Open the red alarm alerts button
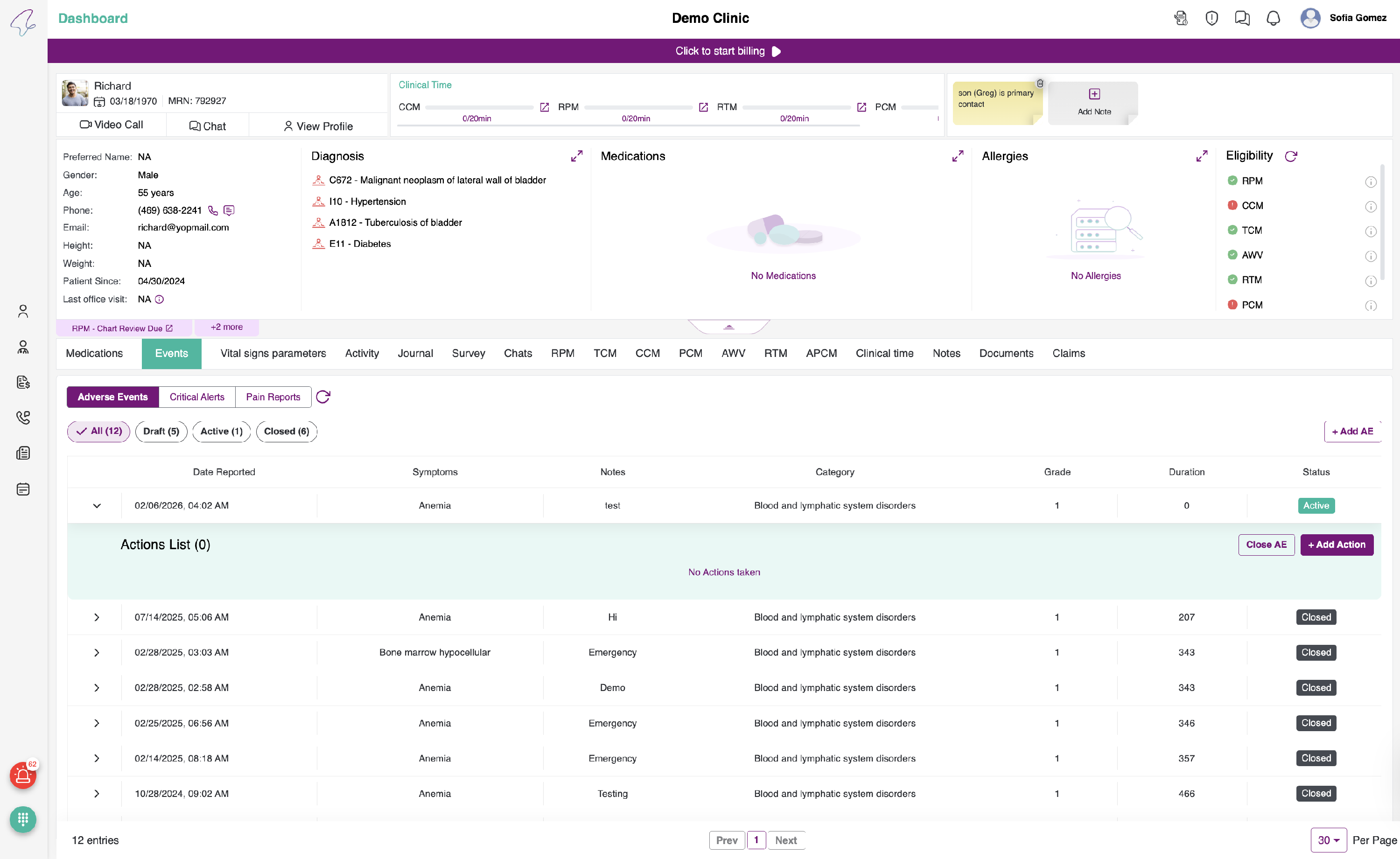 (x=23, y=775)
